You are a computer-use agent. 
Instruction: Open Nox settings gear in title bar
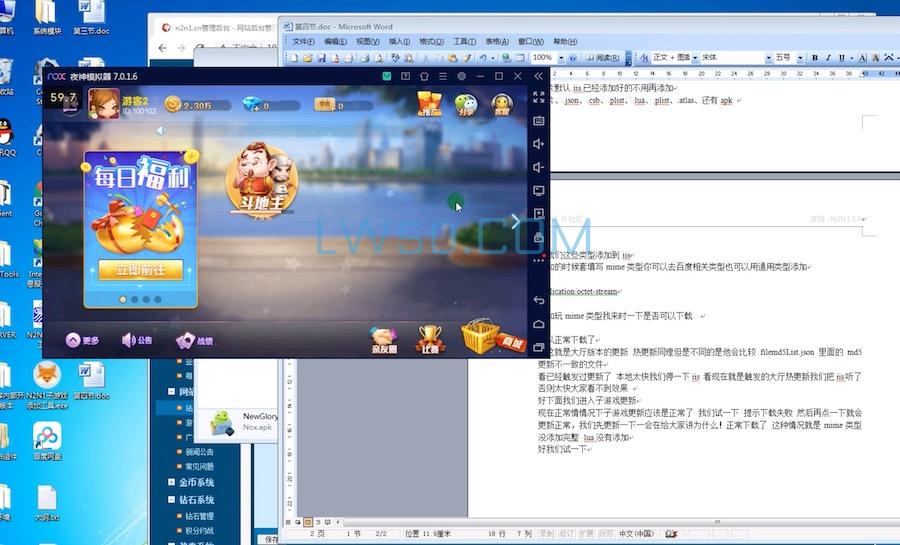461,76
